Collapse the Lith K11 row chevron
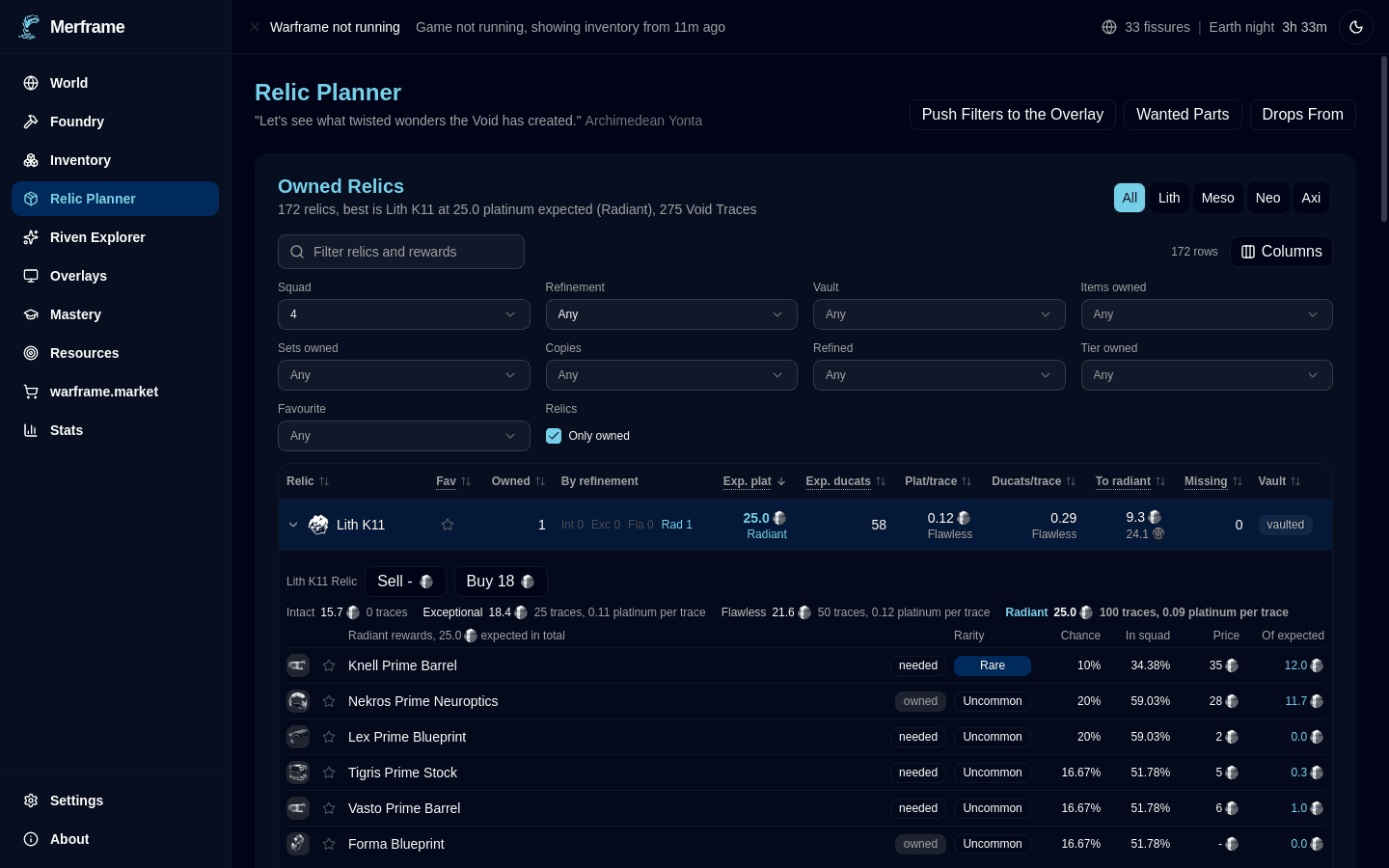The image size is (1389, 868). point(293,525)
